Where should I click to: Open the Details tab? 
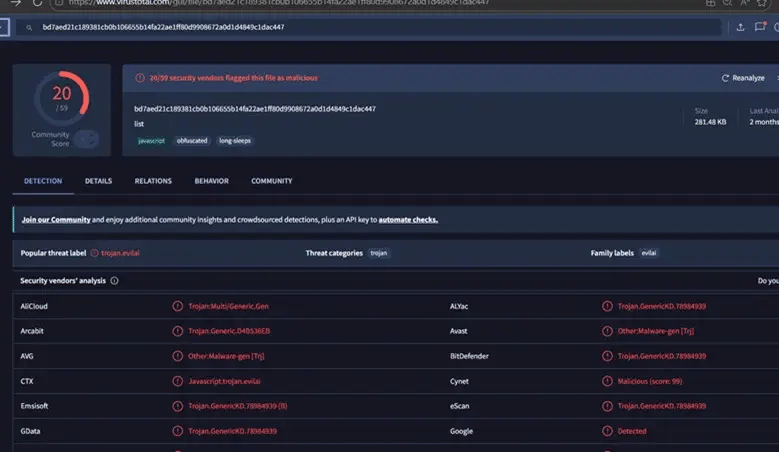[x=98, y=181]
